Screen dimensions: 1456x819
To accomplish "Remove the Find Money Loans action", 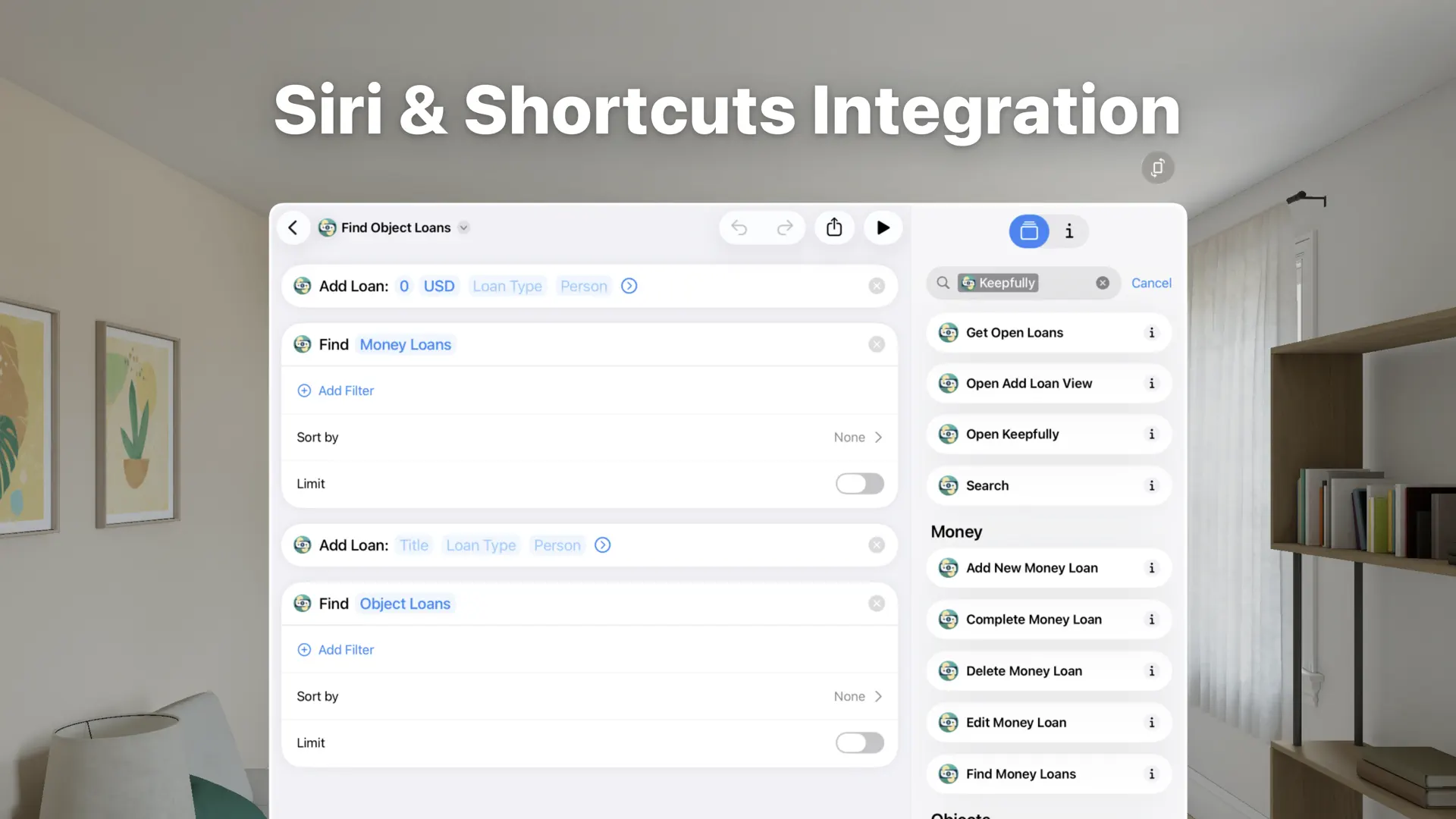I will 877,344.
